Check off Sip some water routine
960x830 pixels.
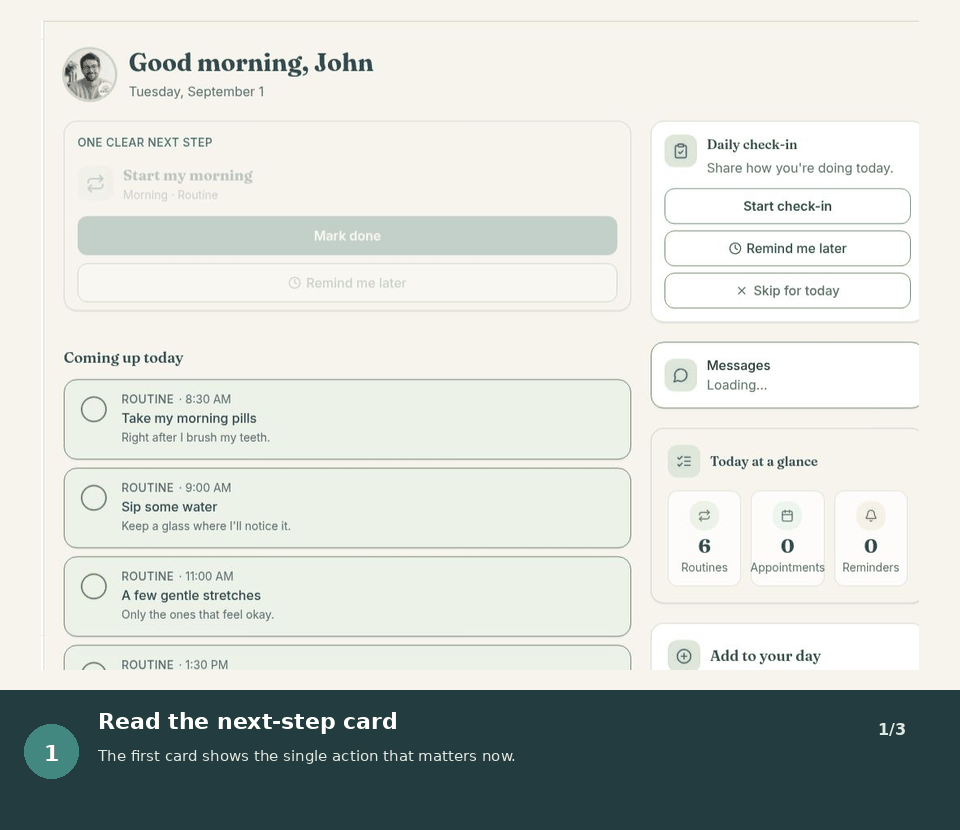pos(94,498)
